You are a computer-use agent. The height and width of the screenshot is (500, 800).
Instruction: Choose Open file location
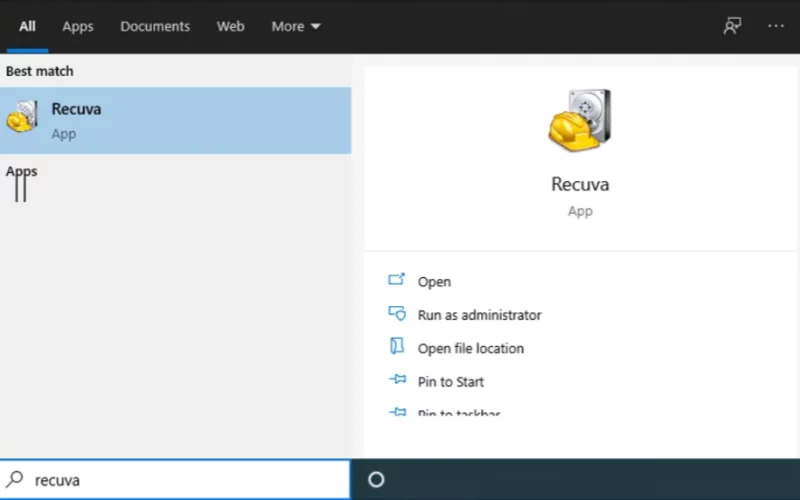point(470,348)
